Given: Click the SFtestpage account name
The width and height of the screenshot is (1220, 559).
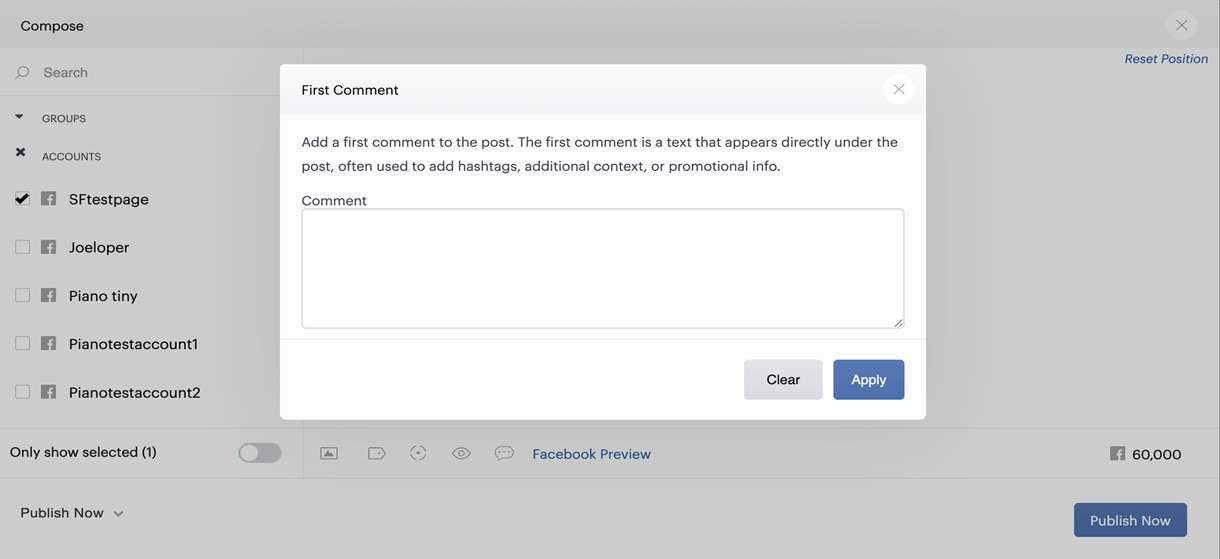Looking at the screenshot, I should click(x=109, y=199).
